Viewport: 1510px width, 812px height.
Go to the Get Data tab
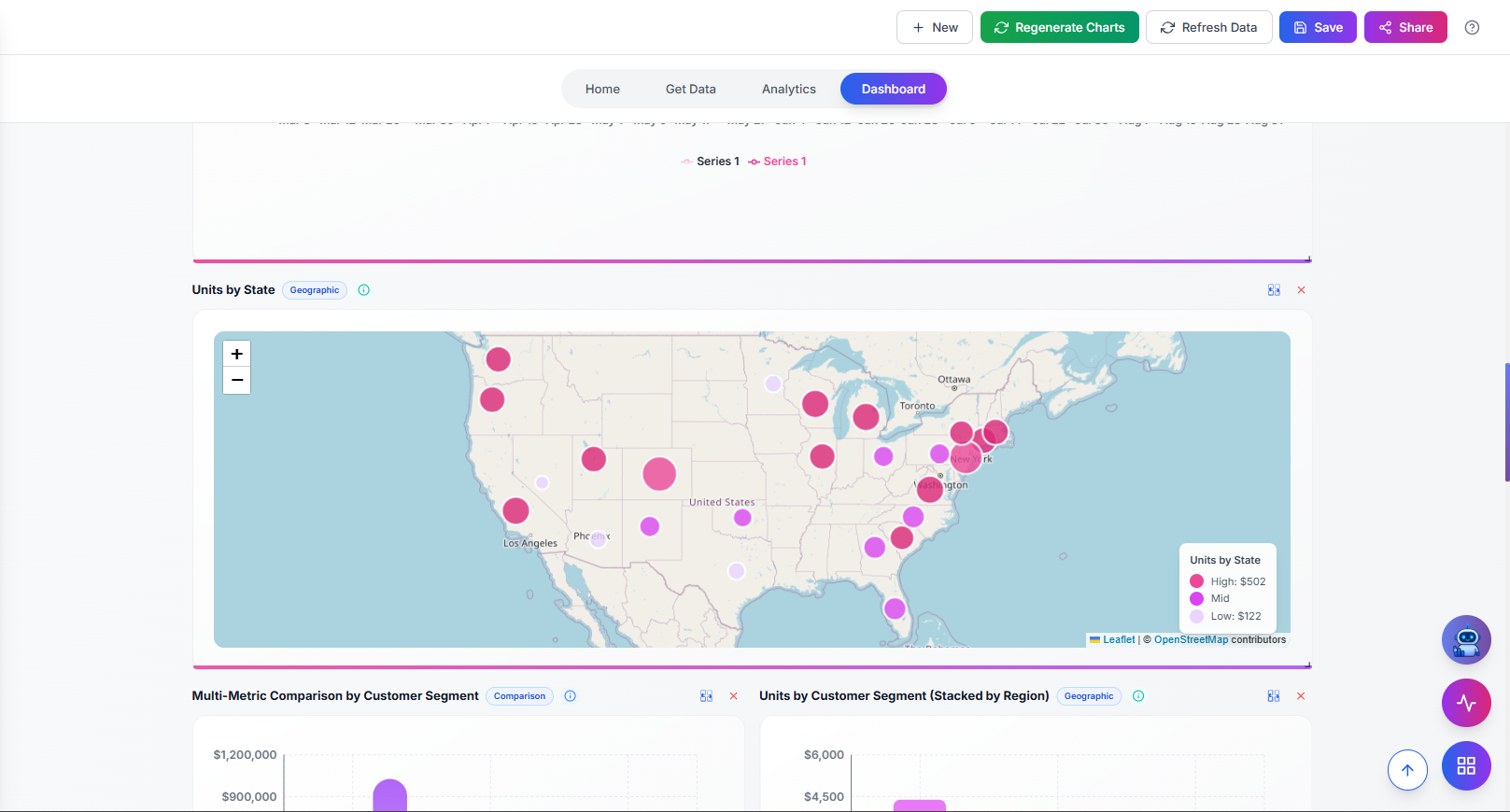coord(690,90)
